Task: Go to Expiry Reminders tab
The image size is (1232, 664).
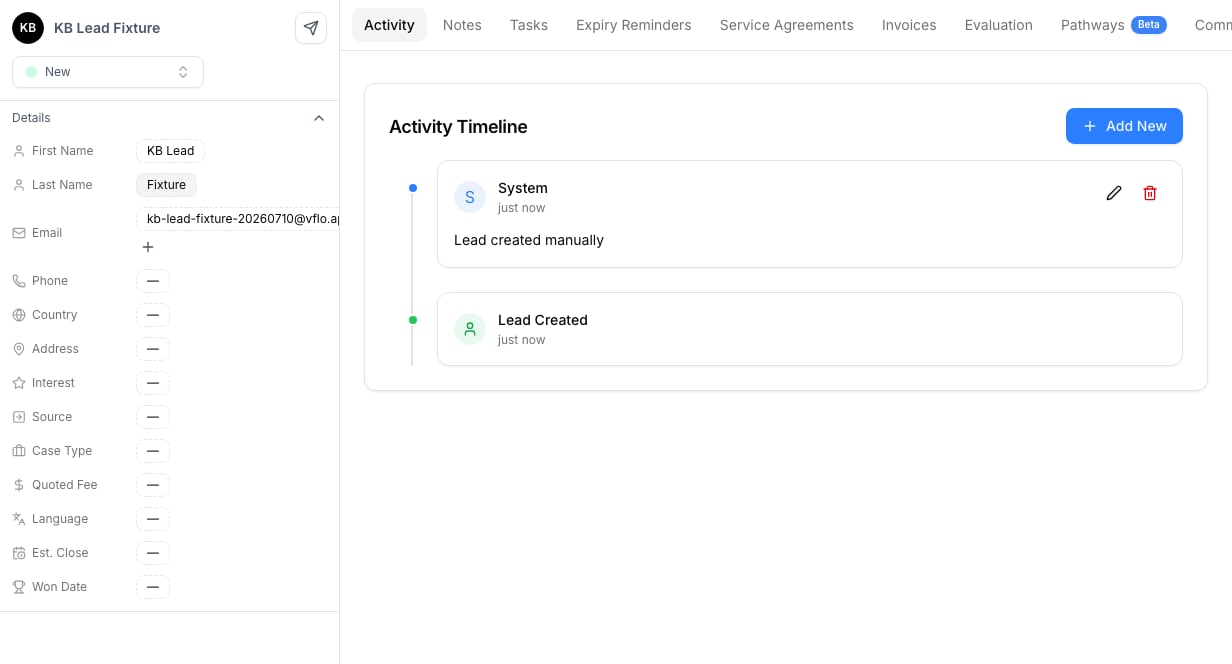Action: coord(634,25)
